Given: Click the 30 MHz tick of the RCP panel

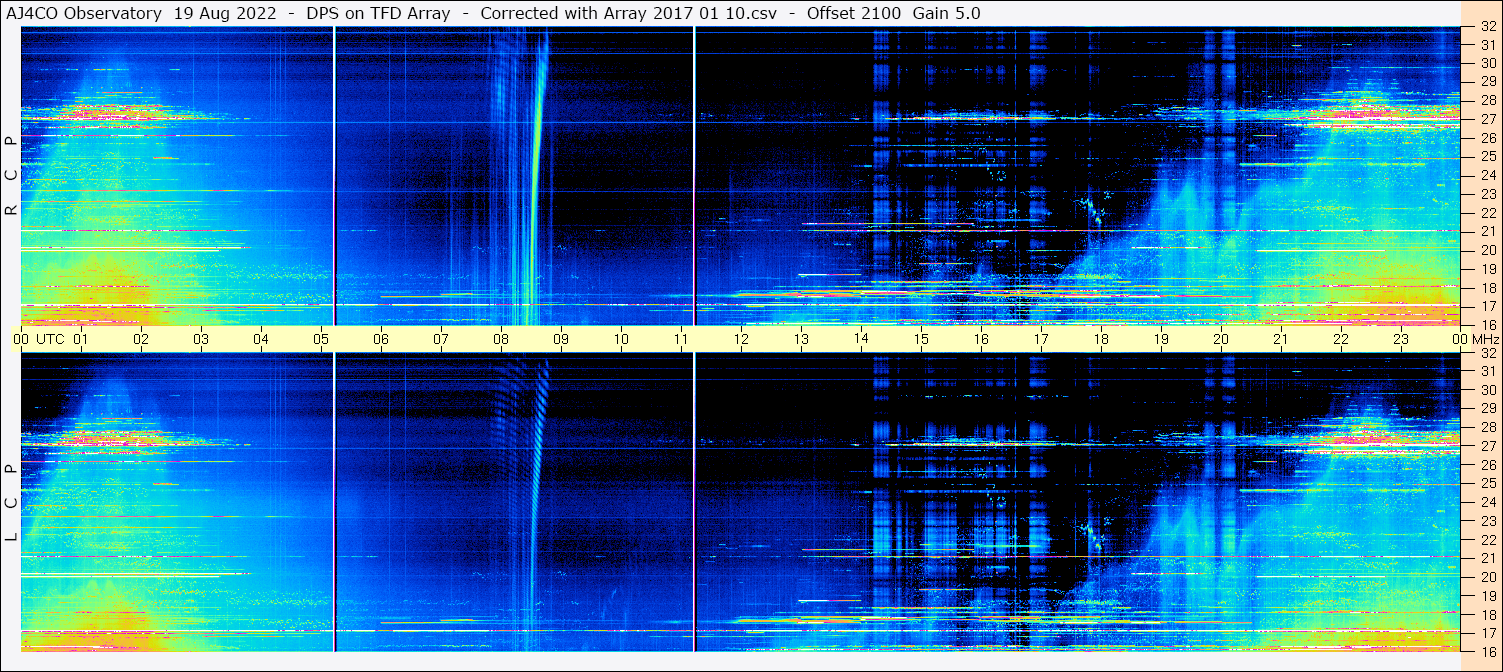Looking at the screenshot, I should point(1487,63).
